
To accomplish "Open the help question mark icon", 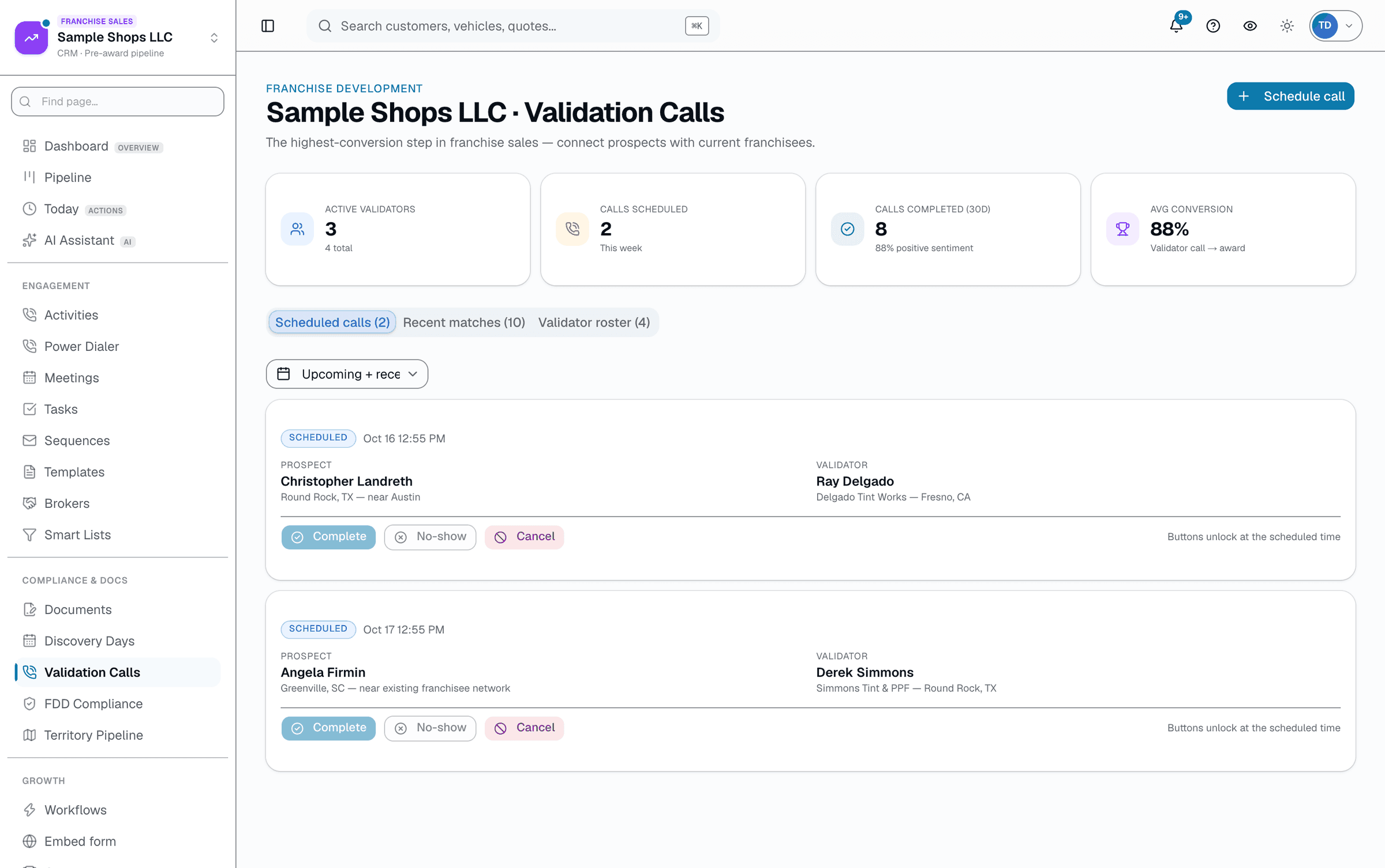I will point(1213,26).
